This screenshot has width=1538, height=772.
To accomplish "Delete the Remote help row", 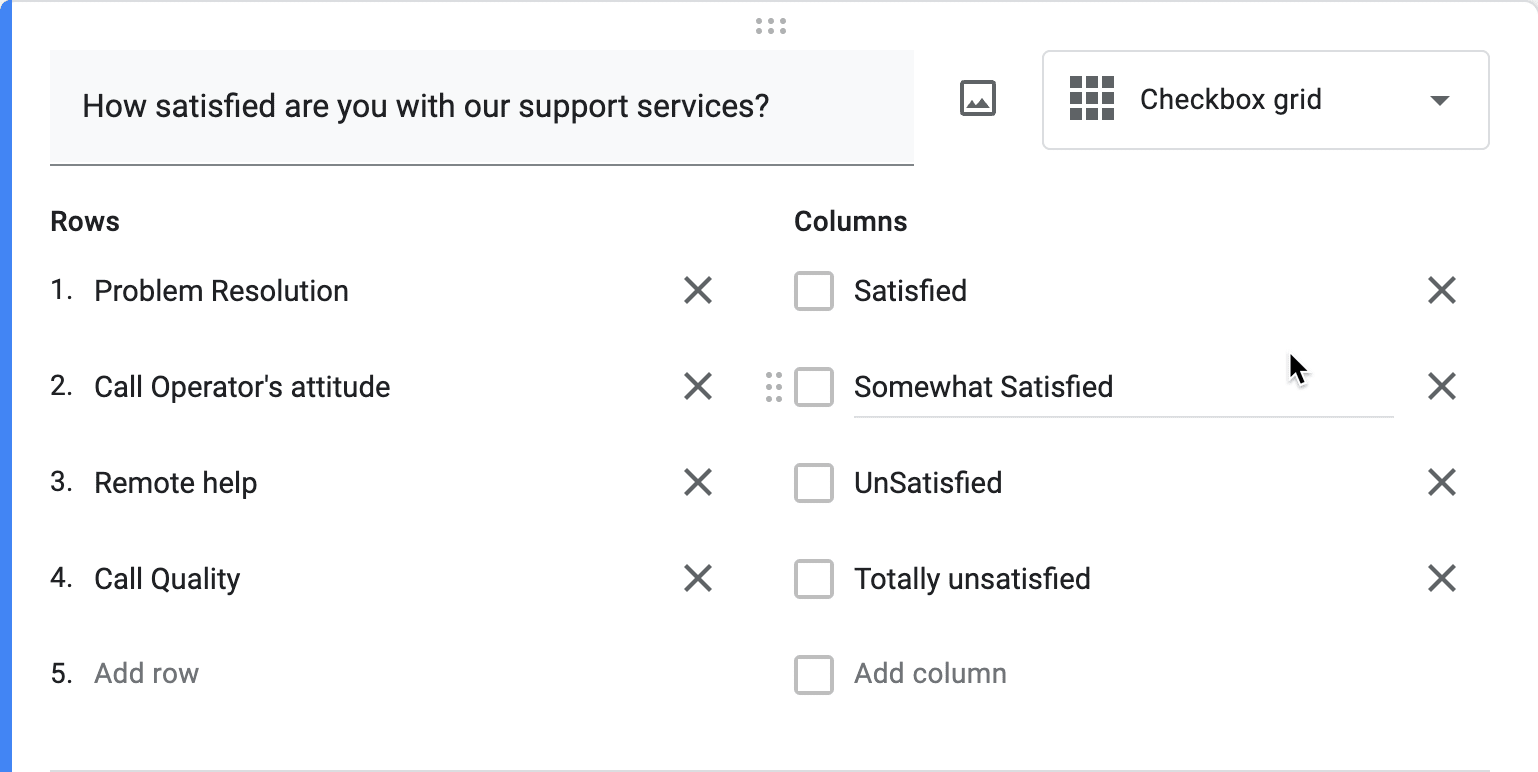I will [697, 482].
